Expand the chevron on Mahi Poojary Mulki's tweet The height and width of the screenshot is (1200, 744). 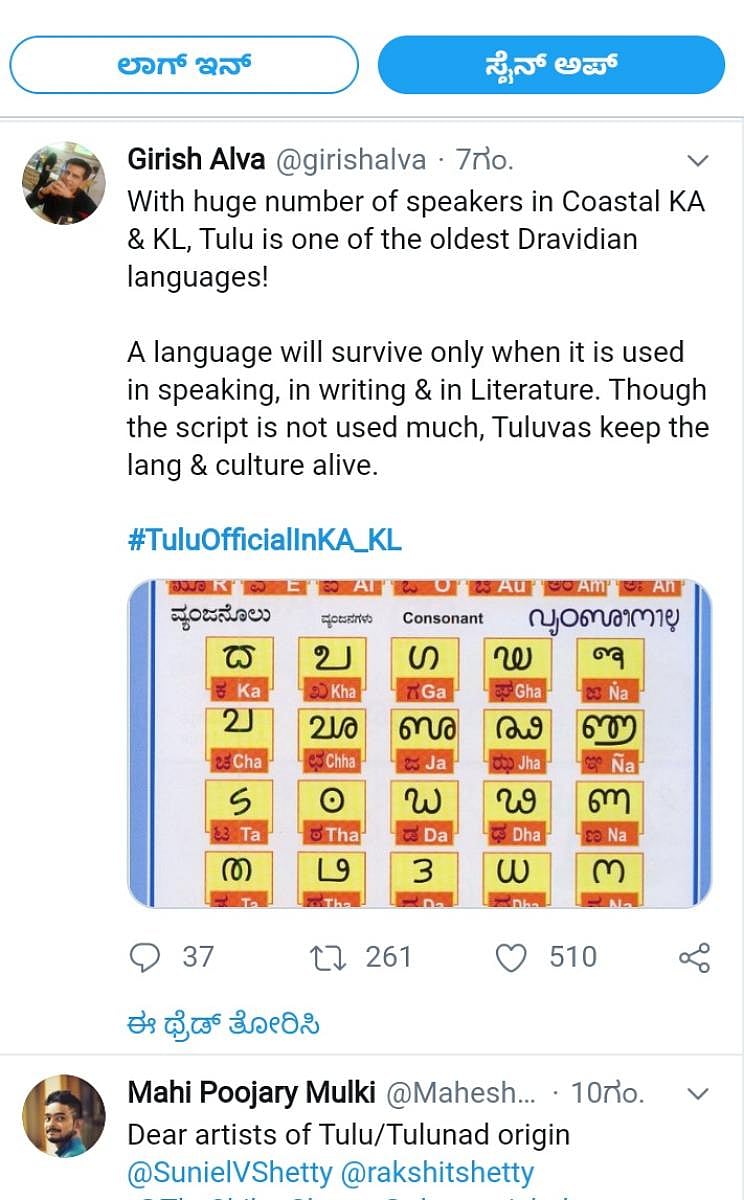(x=698, y=1092)
